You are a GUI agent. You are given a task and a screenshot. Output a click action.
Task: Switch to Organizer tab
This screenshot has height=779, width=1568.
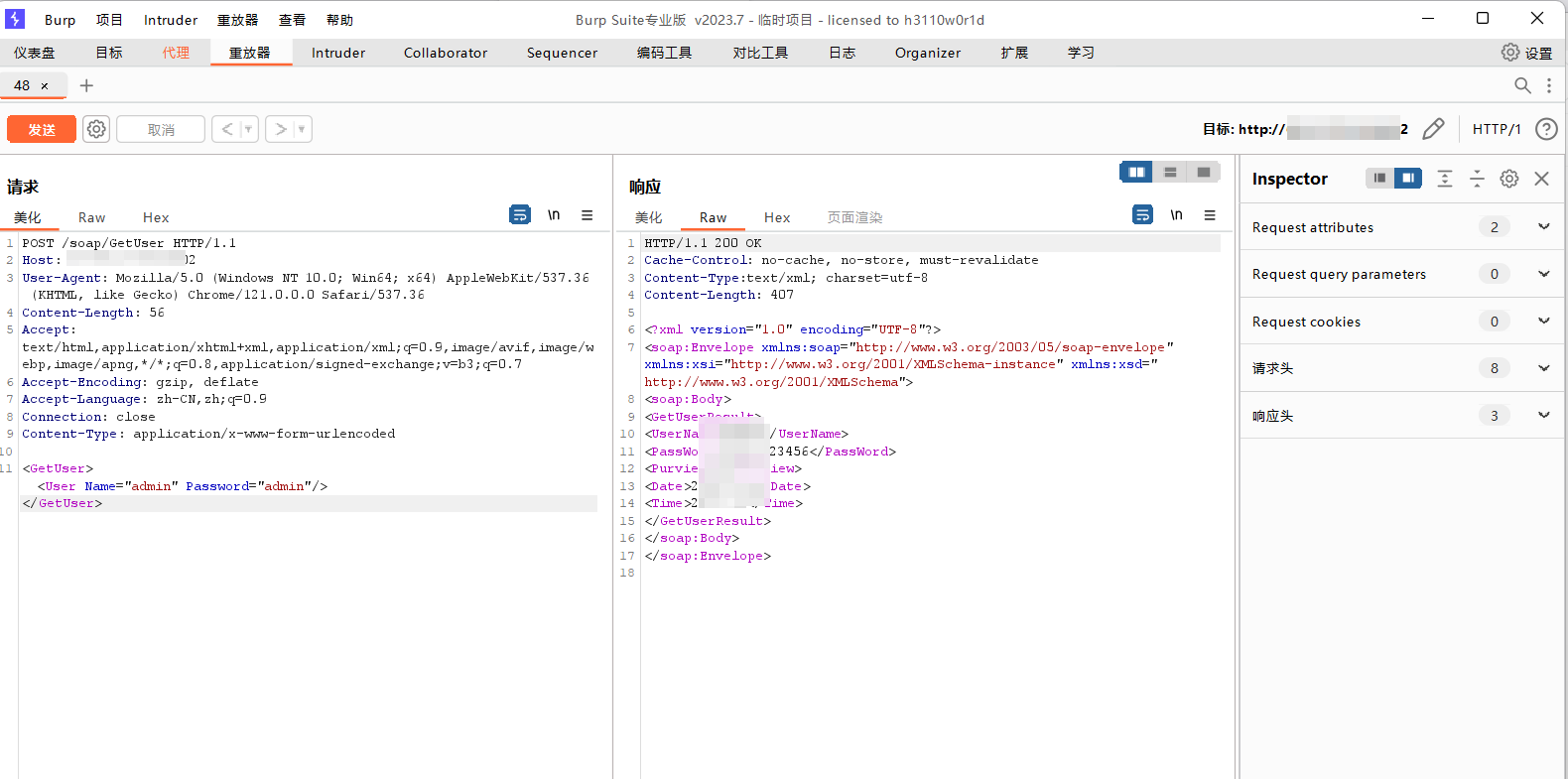[928, 53]
